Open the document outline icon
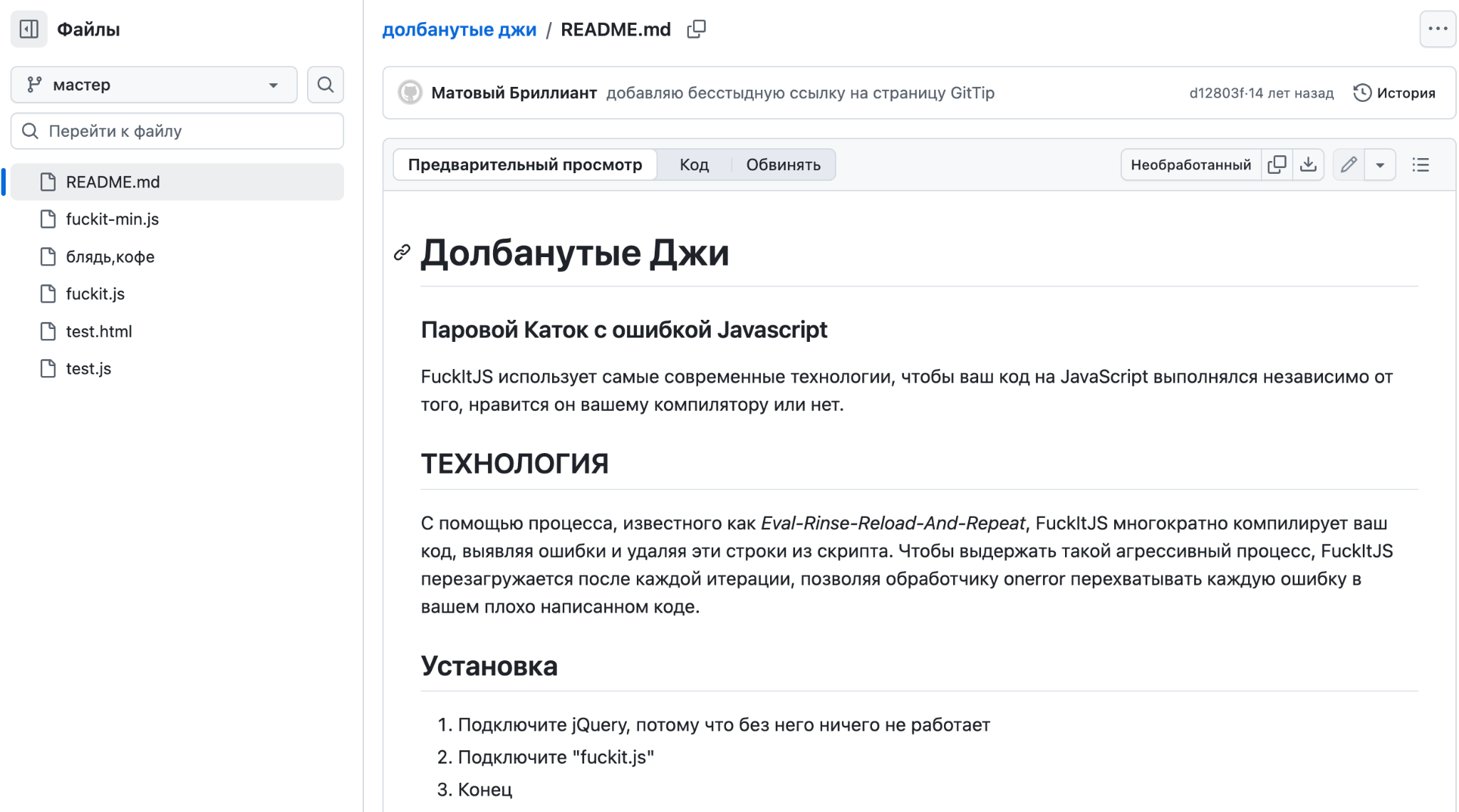The image size is (1459, 812). pos(1421,165)
